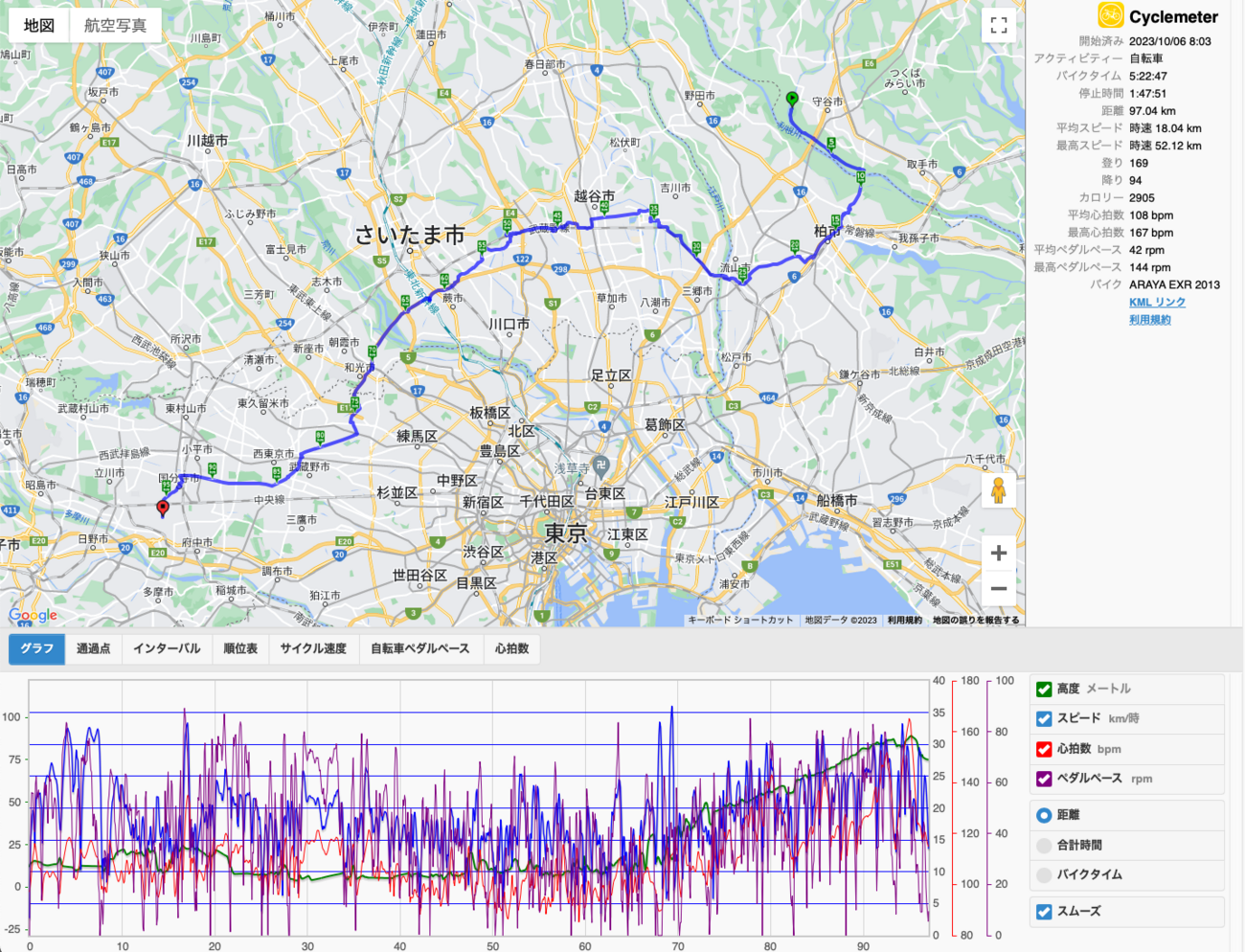Select the green start marker near 守谷市
The width and height of the screenshot is (1245, 952).
click(x=792, y=100)
